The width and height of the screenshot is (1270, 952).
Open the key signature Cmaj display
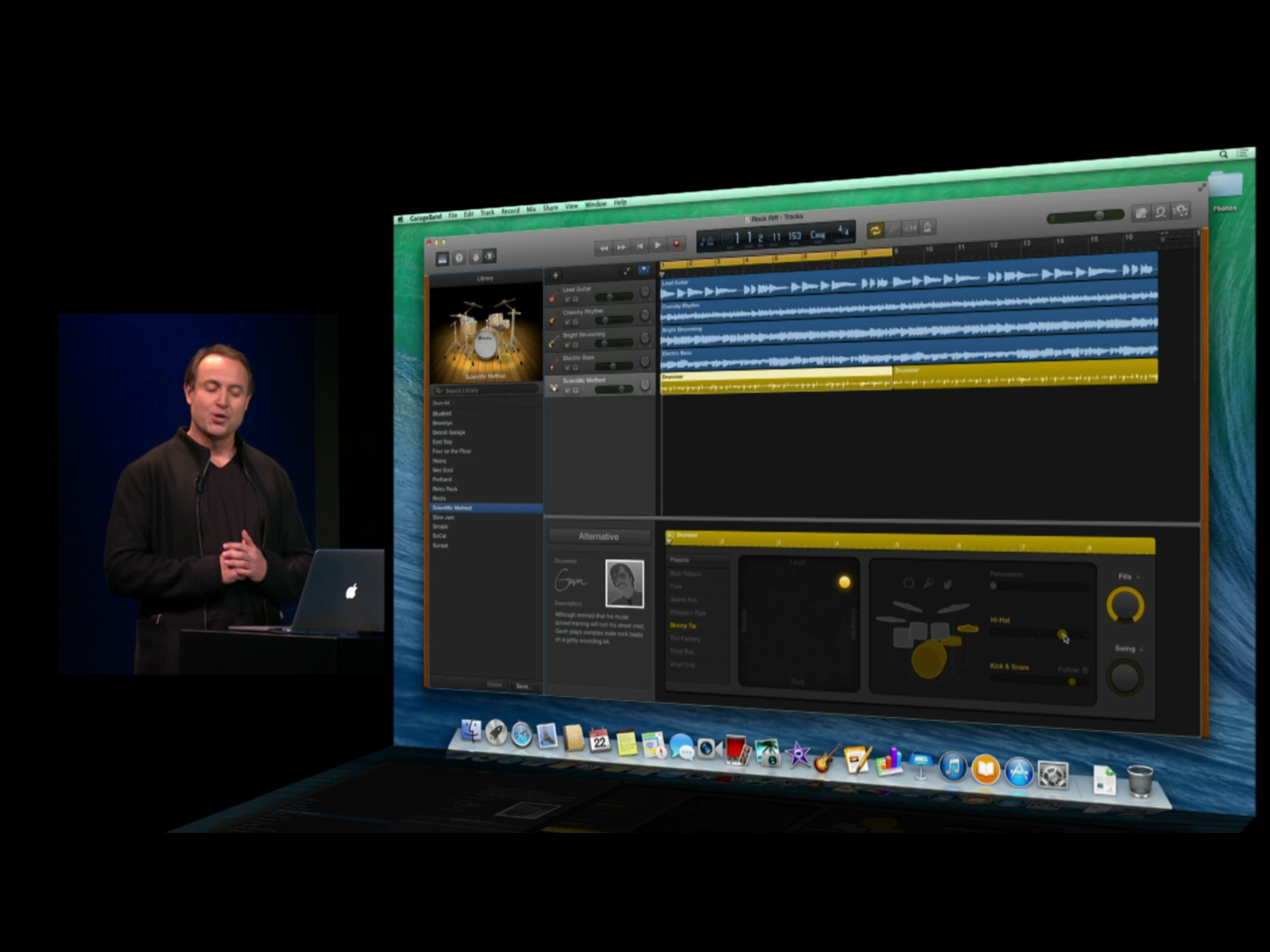click(x=818, y=235)
